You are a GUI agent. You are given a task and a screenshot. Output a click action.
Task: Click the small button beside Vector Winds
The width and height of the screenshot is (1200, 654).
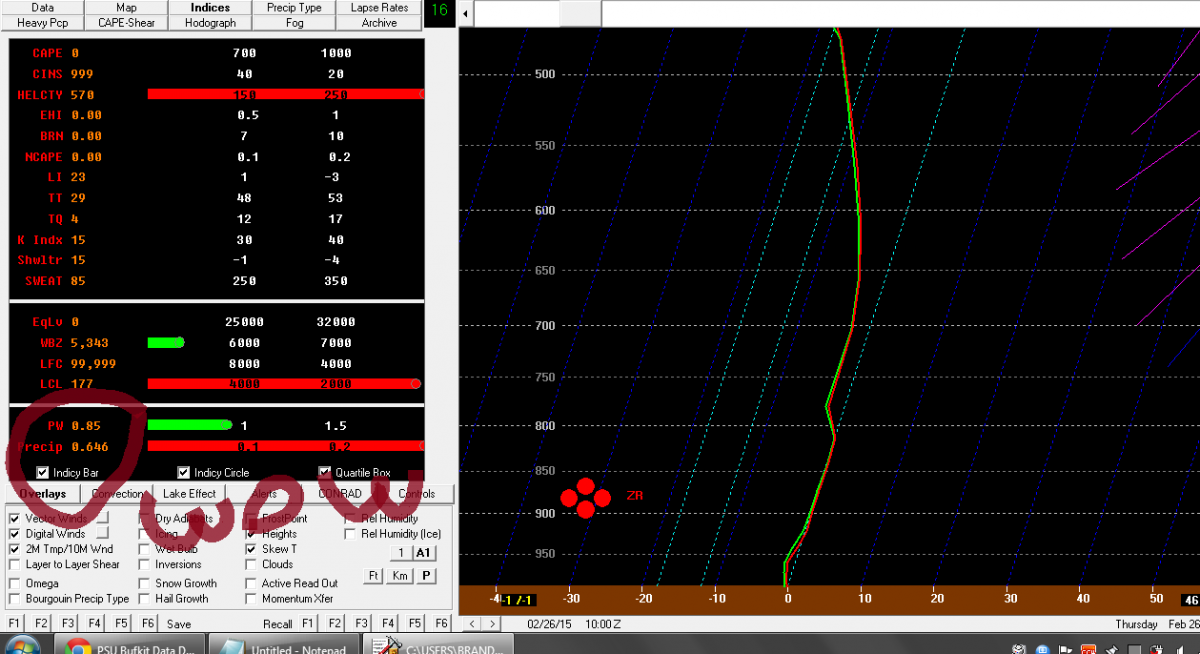pos(103,519)
